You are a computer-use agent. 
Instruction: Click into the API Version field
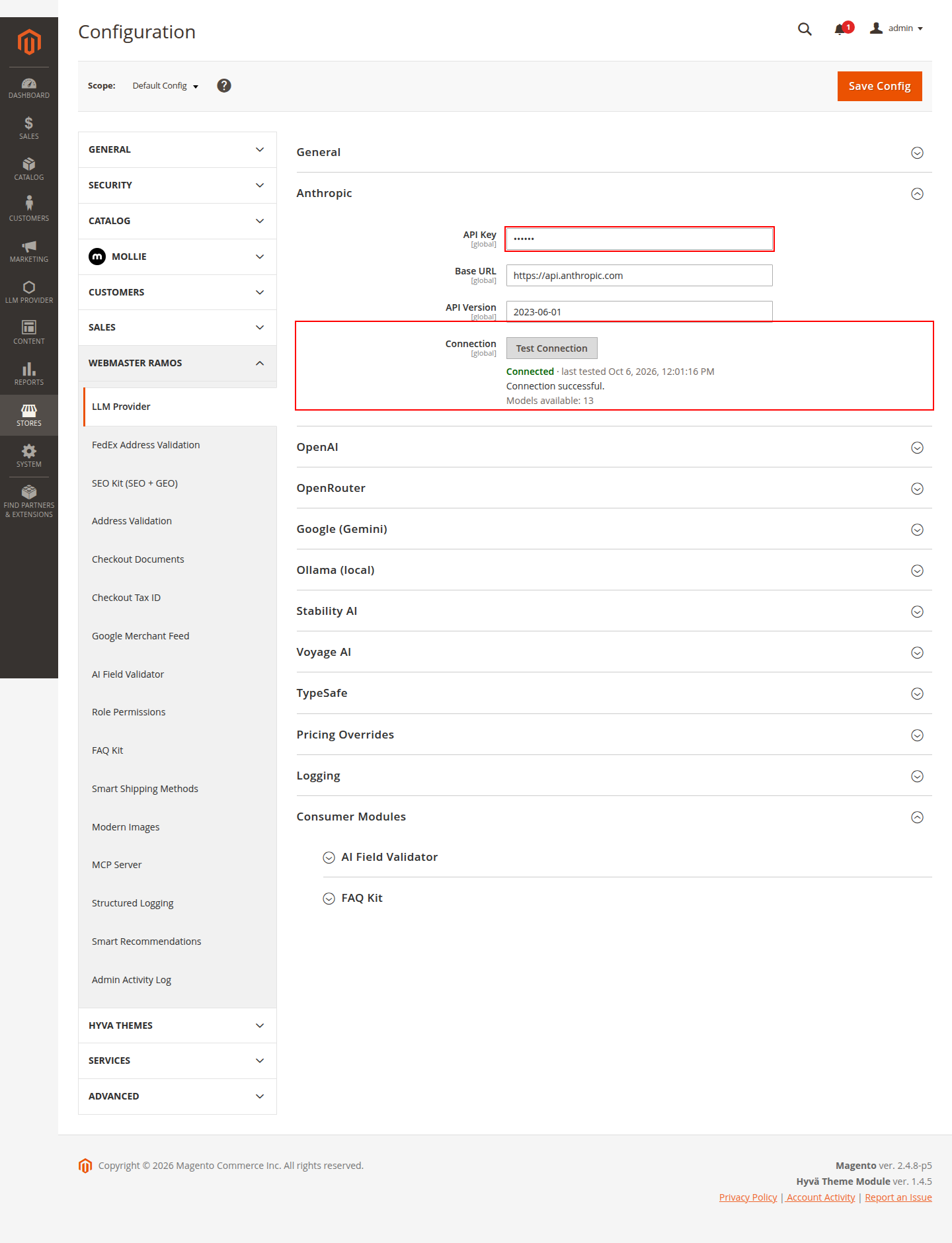pyautogui.click(x=639, y=311)
